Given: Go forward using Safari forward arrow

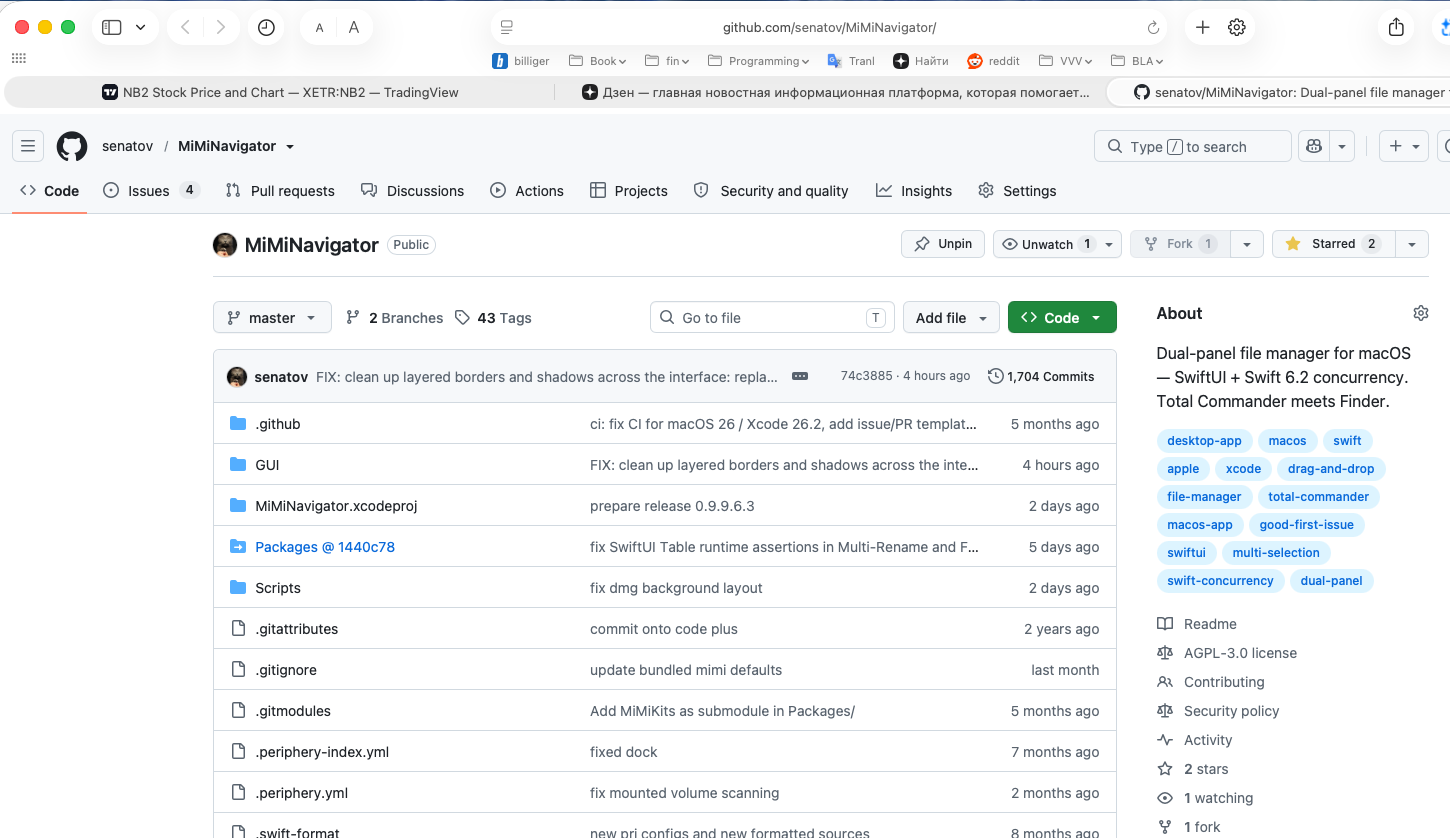Looking at the screenshot, I should coord(221,27).
